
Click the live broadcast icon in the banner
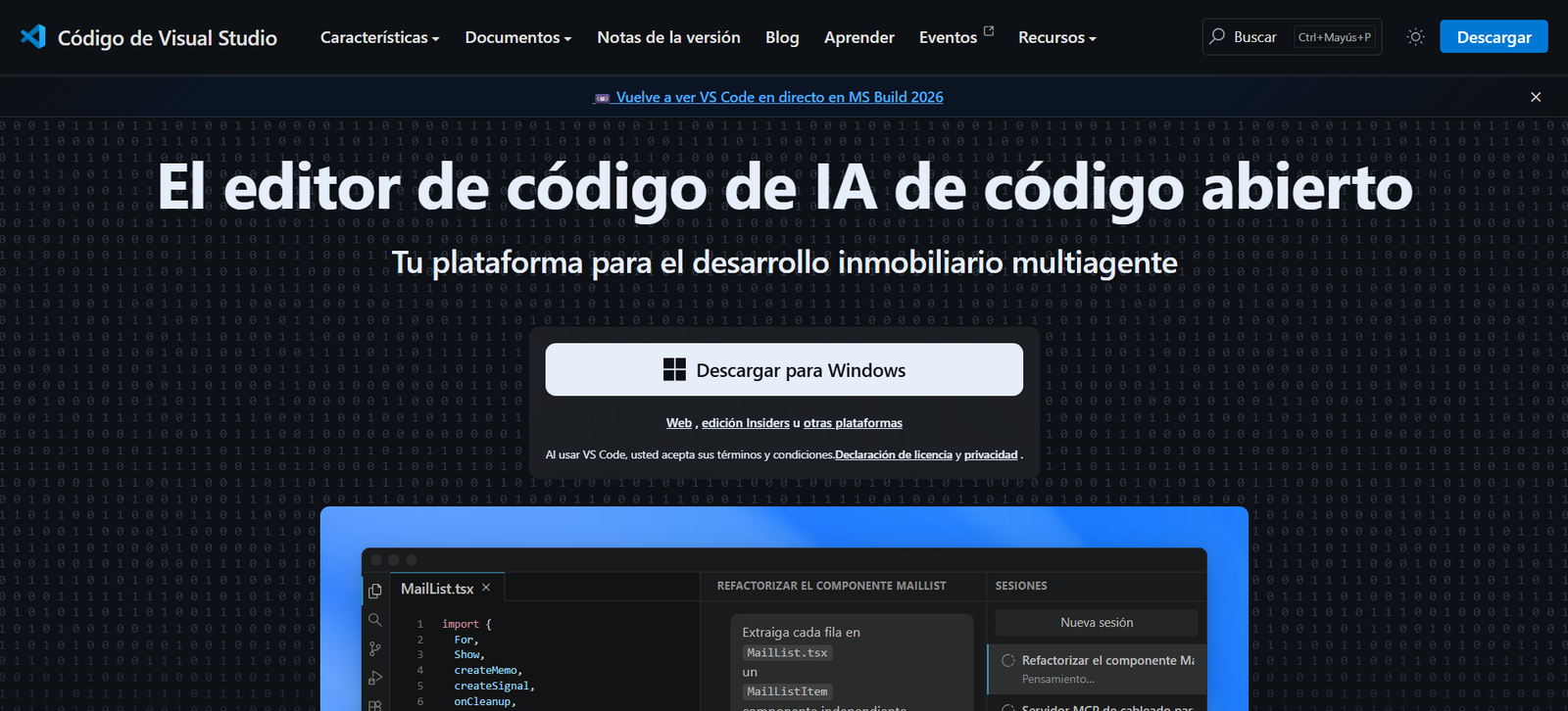pyautogui.click(x=602, y=98)
